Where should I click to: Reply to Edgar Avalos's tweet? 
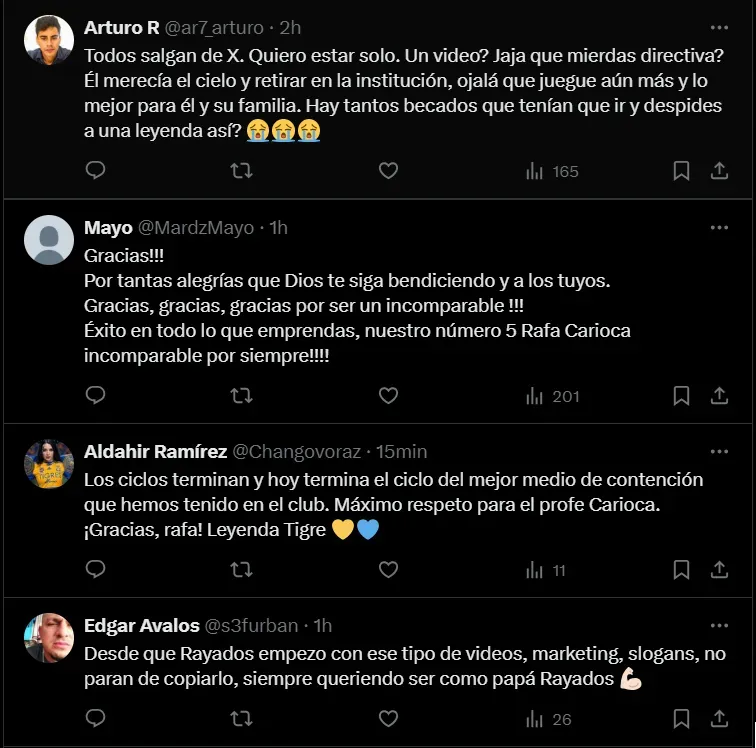[95, 718]
